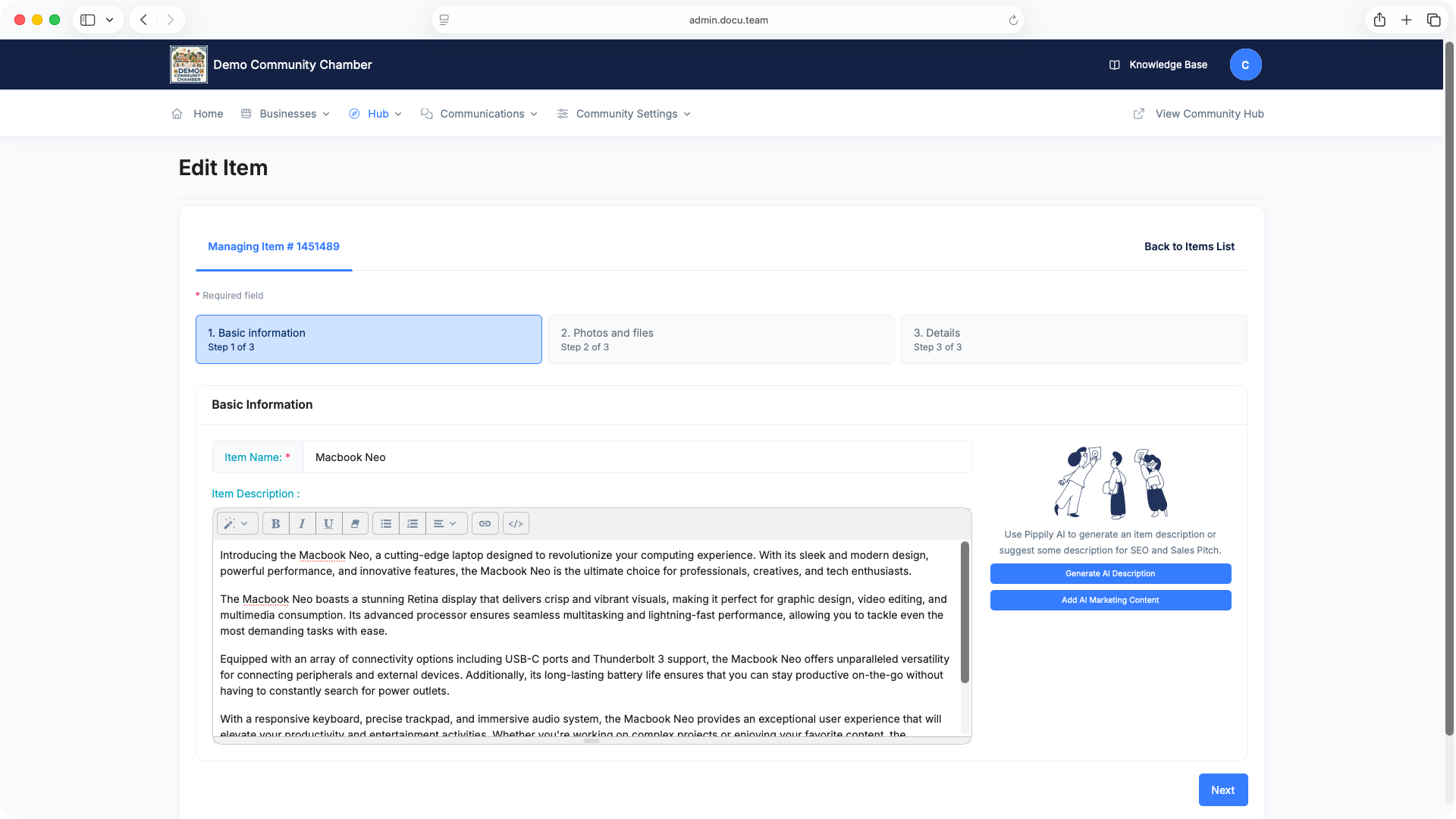Click the eraser remove-format icon
This screenshot has width=1456, height=819.
coord(355,523)
